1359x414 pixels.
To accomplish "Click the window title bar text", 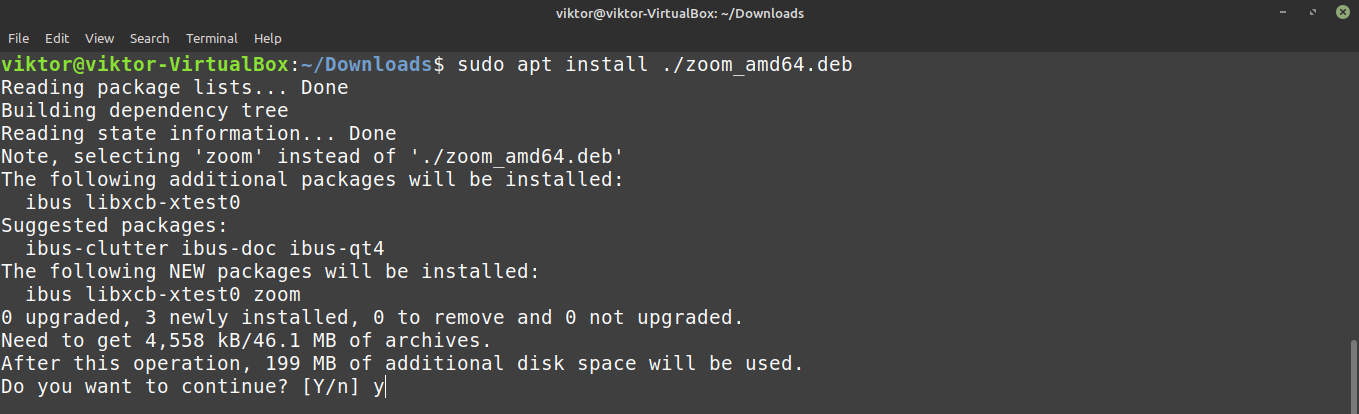I will click(679, 13).
